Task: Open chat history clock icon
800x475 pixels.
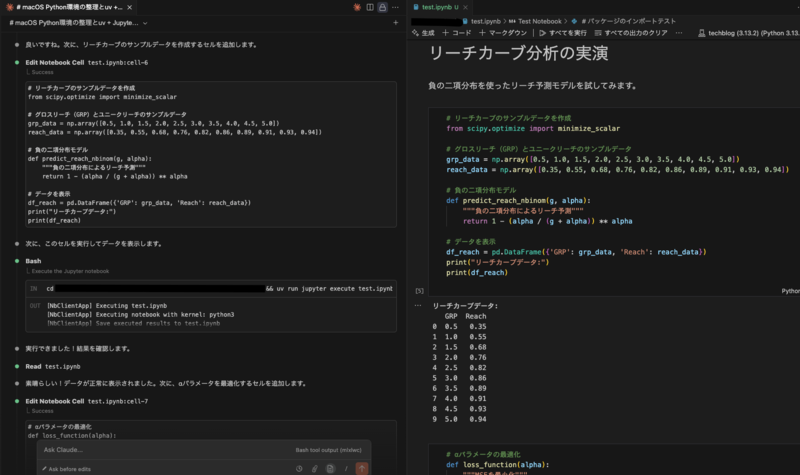Action: click(299, 469)
